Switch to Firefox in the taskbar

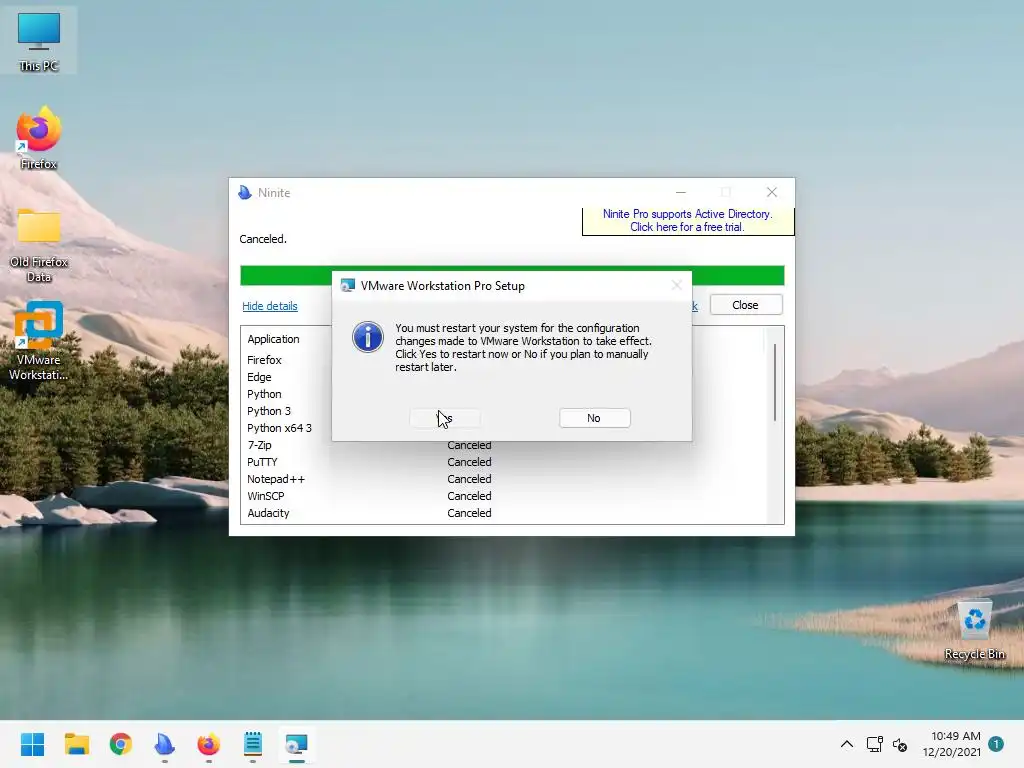tap(208, 744)
